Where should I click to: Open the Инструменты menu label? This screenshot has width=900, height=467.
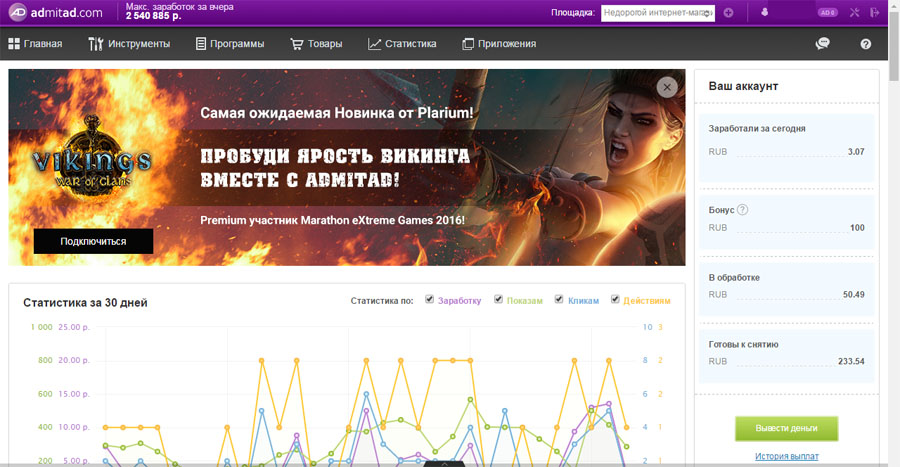click(139, 44)
